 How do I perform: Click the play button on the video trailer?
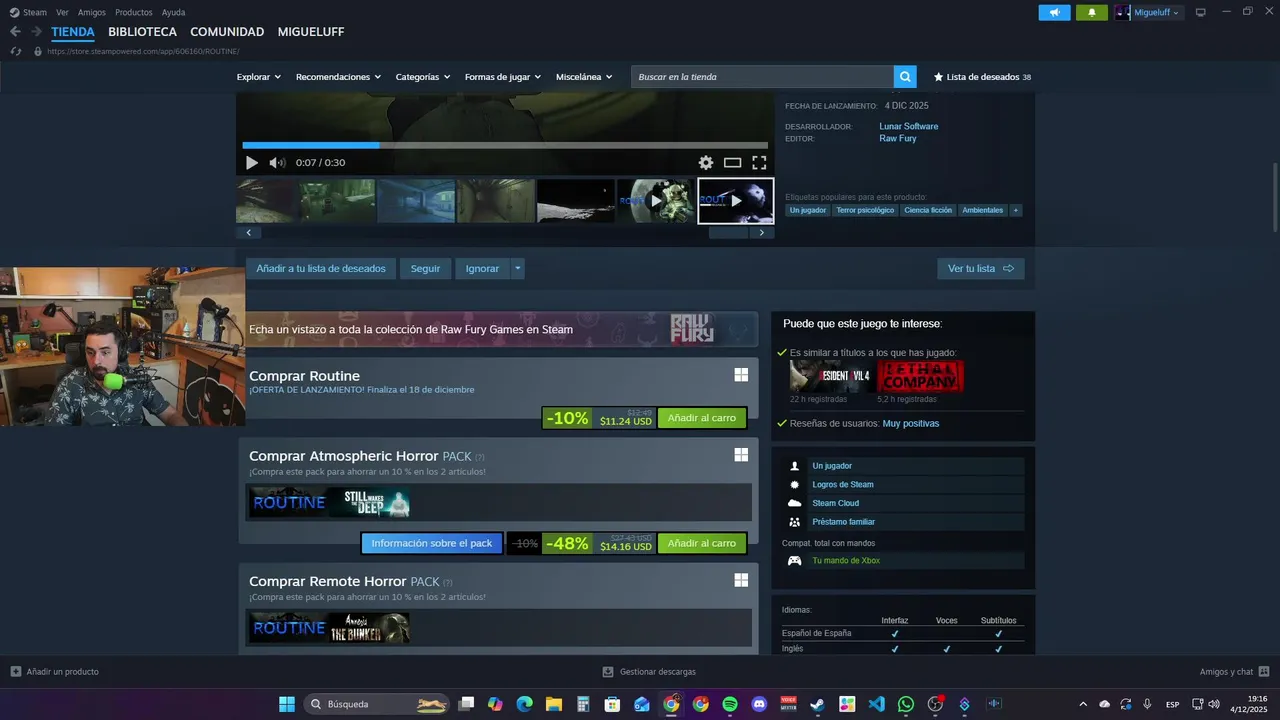[x=252, y=163]
